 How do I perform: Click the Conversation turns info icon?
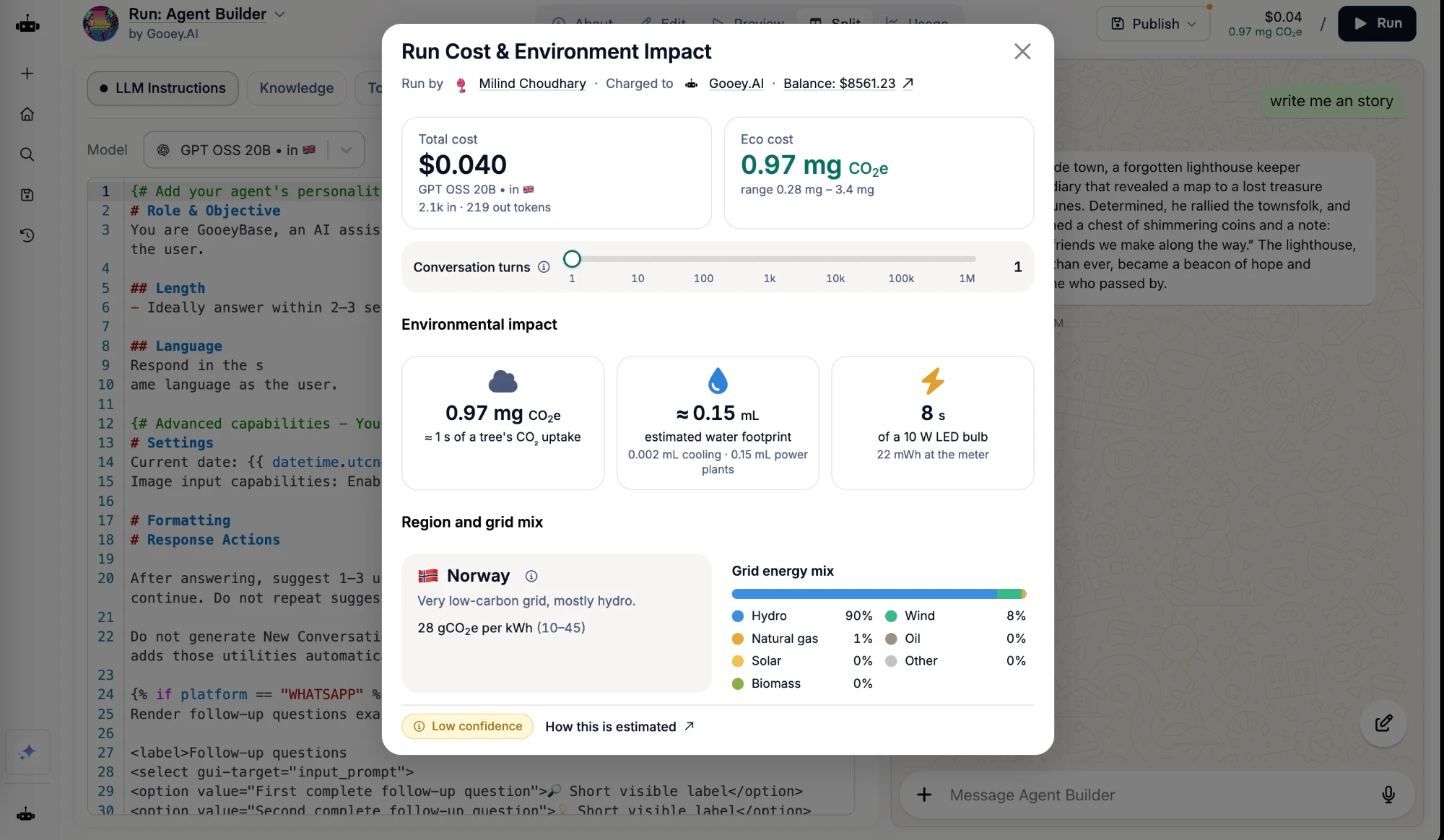[x=544, y=267]
